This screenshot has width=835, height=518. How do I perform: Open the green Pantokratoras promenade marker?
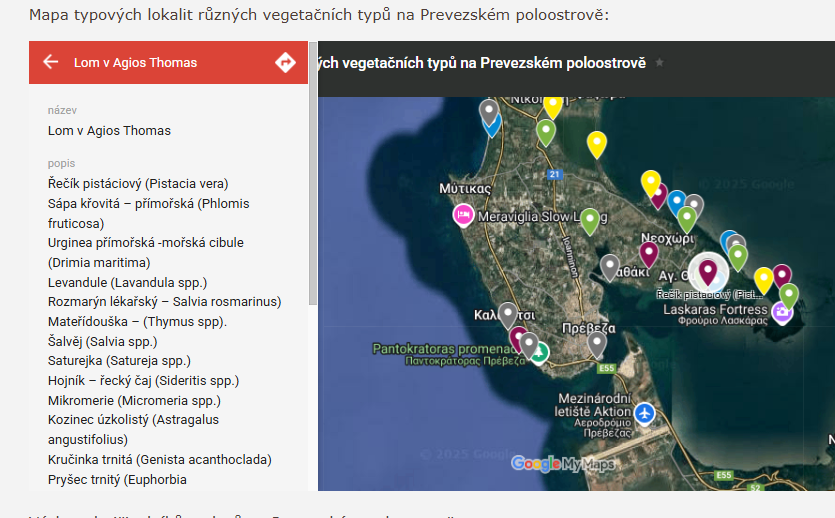pyautogui.click(x=540, y=352)
